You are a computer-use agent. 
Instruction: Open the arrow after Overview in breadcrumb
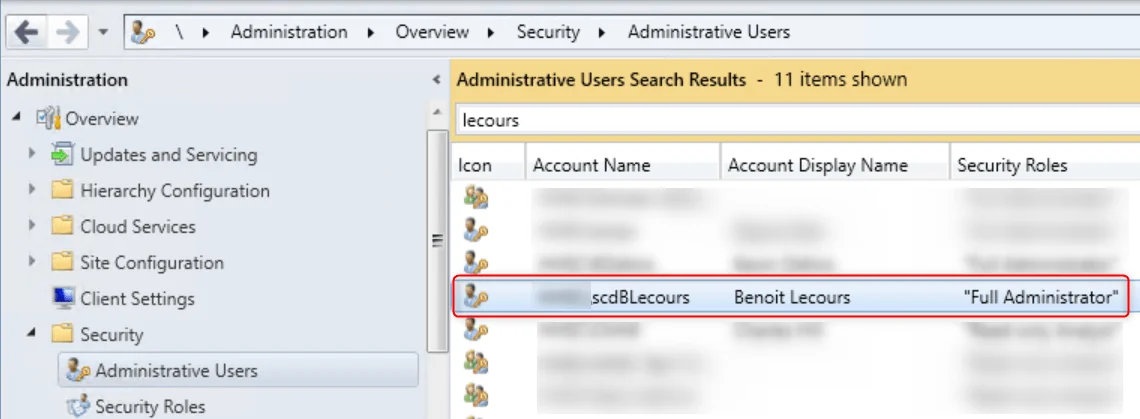tap(492, 33)
